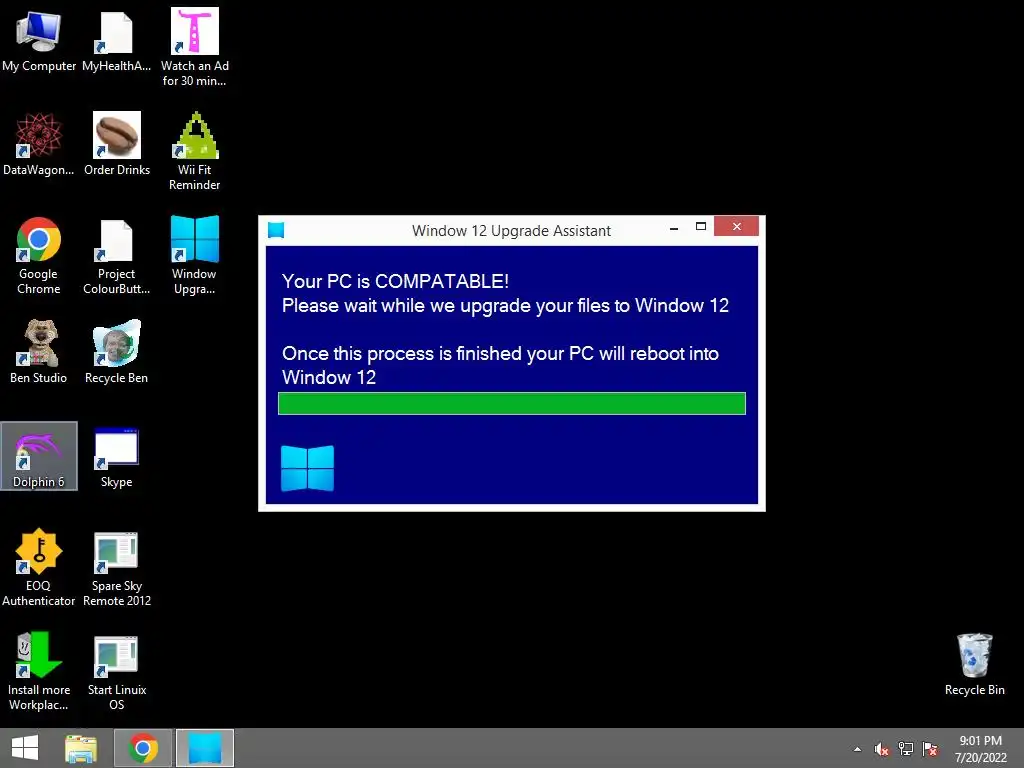Select the Wii Fit Reminder icon
Viewport: 1024px width, 768px height.
195,151
